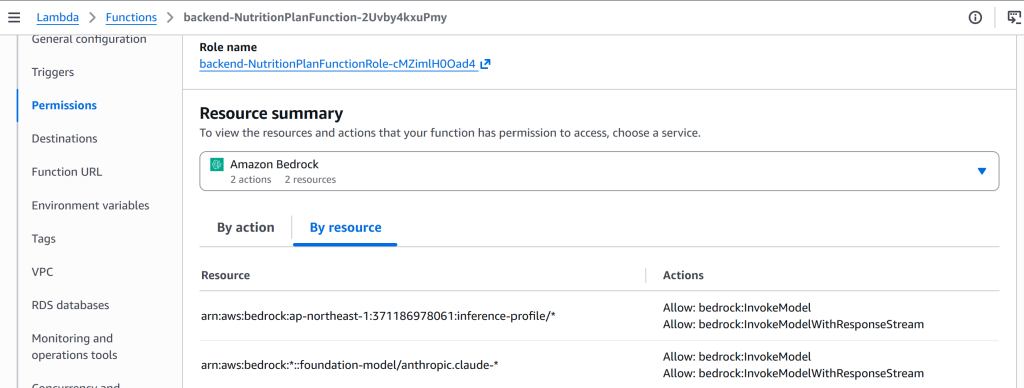Image resolution: width=1024 pixels, height=388 pixels.
Task: Select the By resource tab
Action: (x=345, y=228)
